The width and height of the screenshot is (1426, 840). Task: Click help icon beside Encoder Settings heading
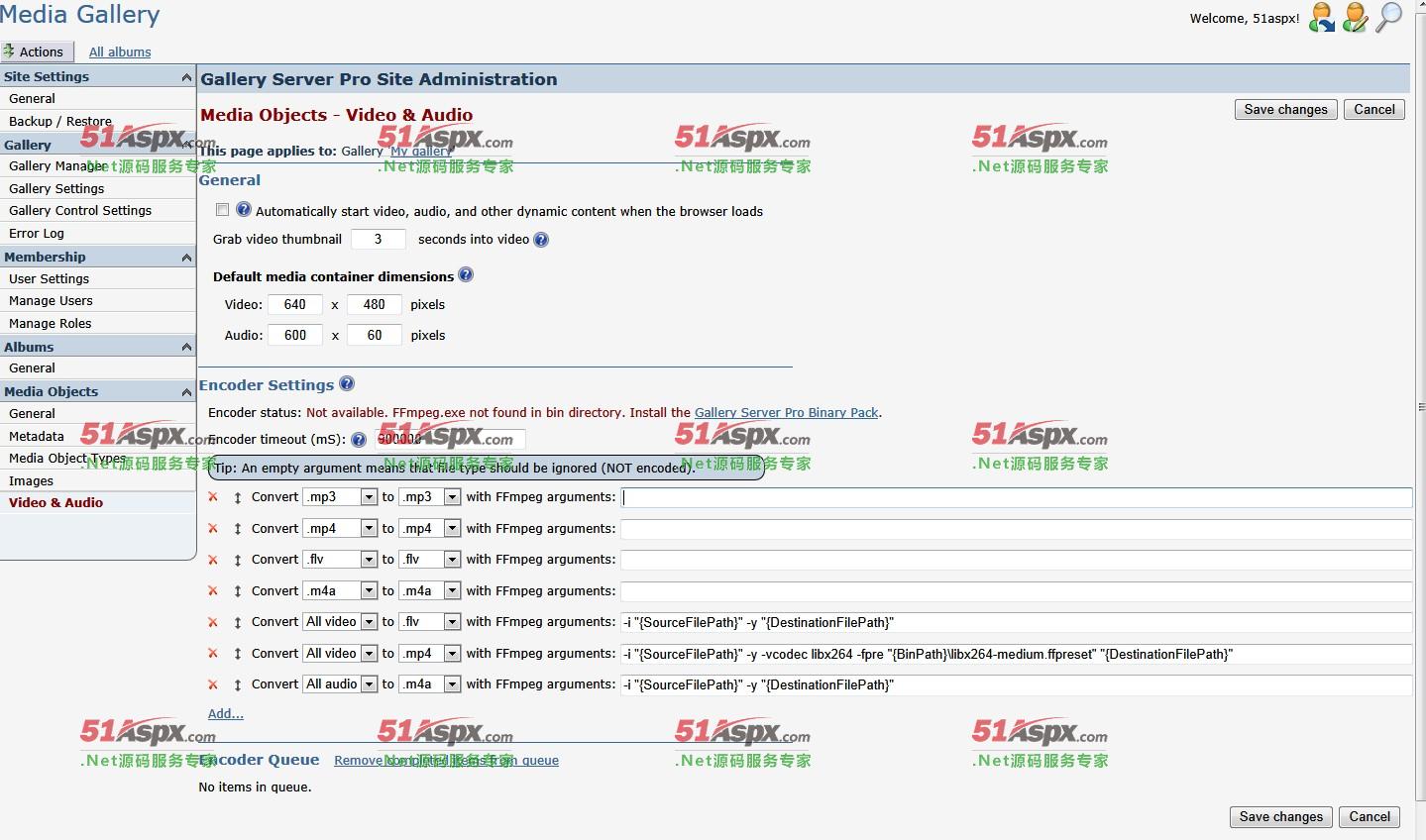point(347,383)
